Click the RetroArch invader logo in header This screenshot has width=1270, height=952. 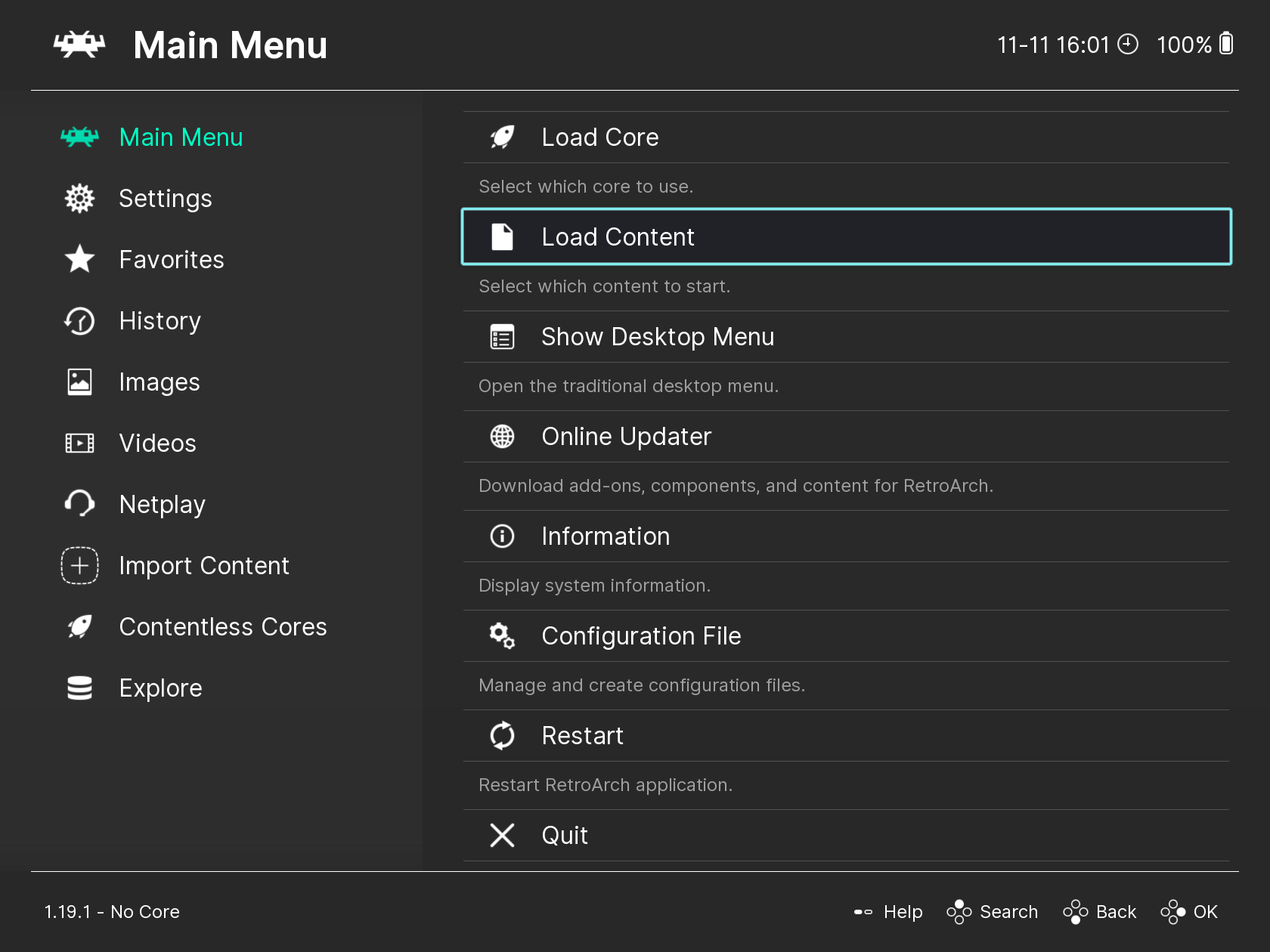[79, 45]
